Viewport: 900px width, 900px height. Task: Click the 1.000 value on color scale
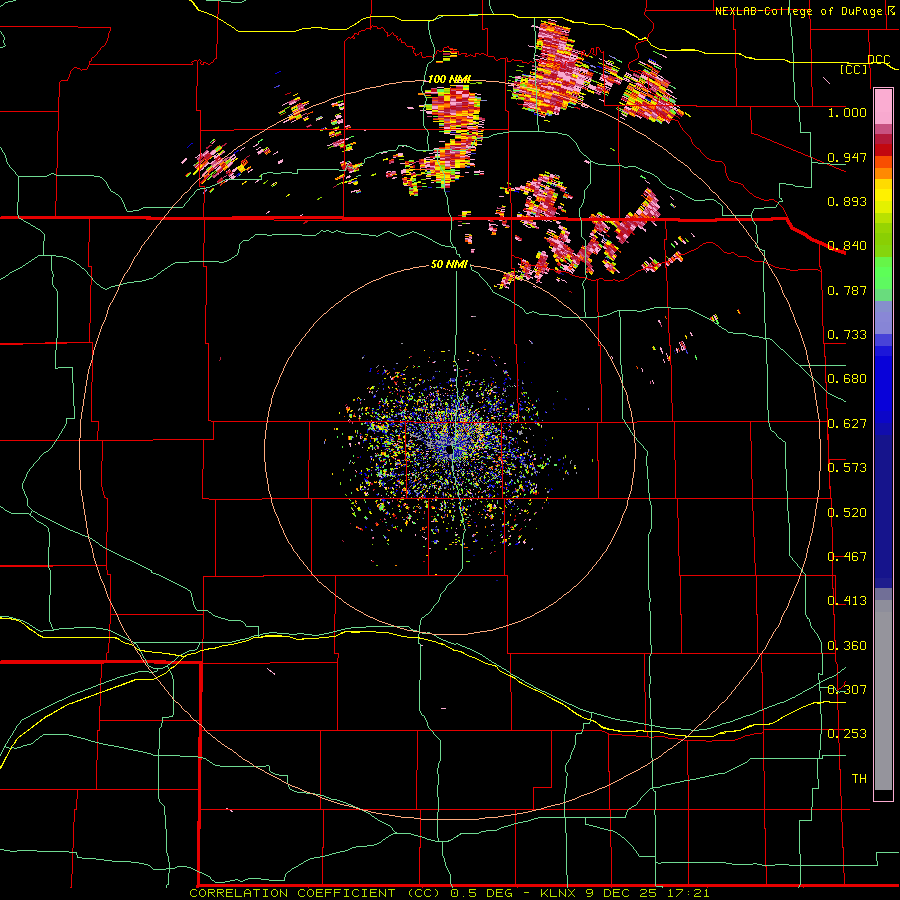[x=847, y=112]
